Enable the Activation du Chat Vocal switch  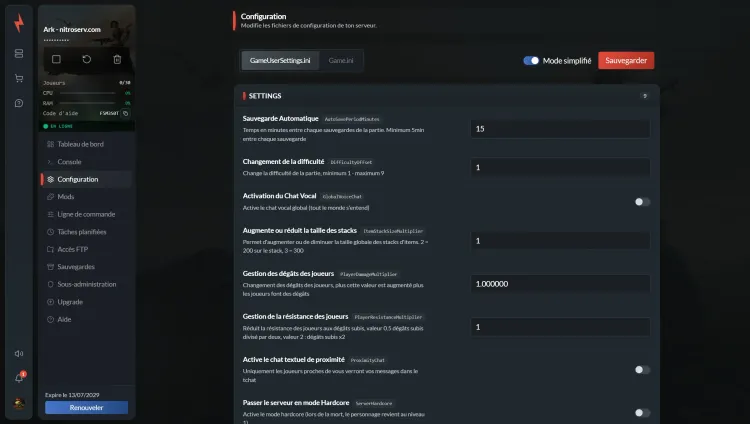tap(642, 202)
